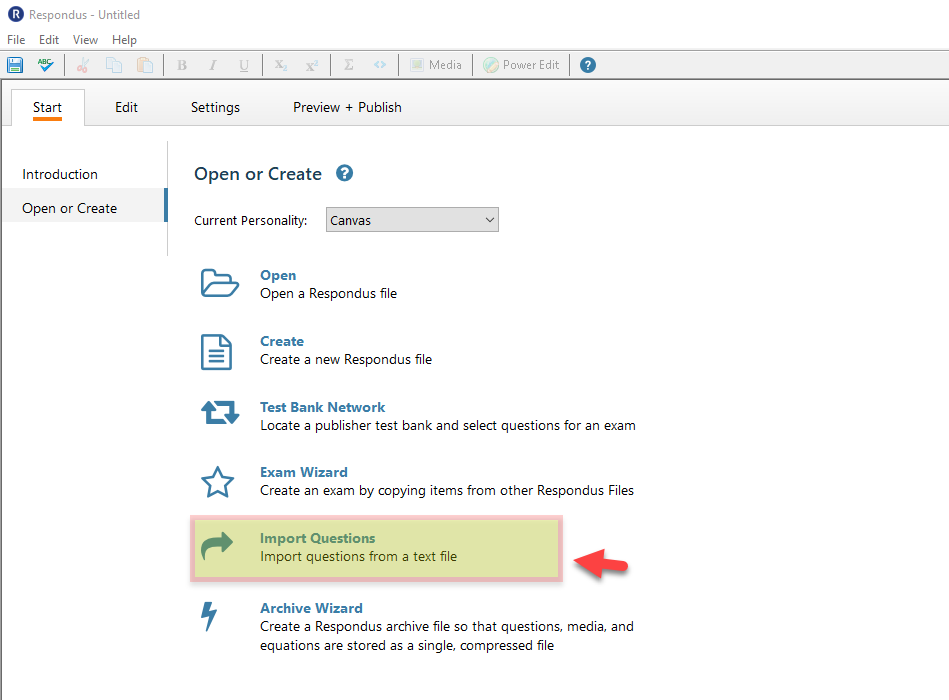Click the Cut scissors icon
949x700 pixels.
pos(83,65)
